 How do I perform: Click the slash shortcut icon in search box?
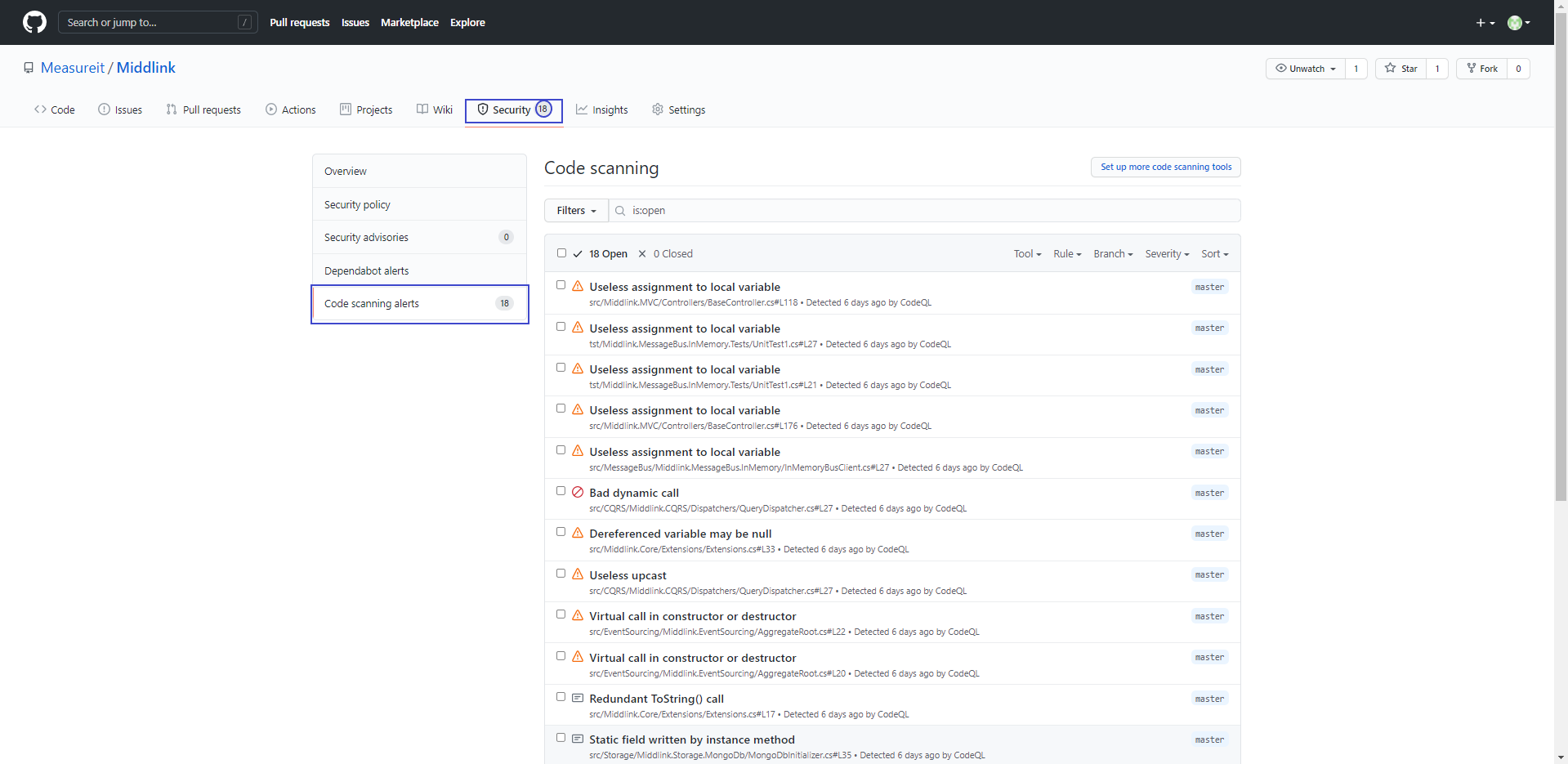[244, 22]
